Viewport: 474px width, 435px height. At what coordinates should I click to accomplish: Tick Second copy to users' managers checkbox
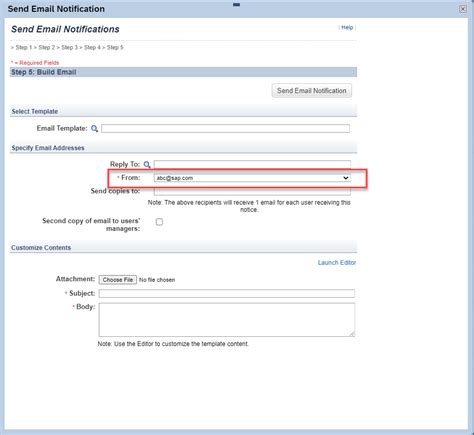coord(159,222)
